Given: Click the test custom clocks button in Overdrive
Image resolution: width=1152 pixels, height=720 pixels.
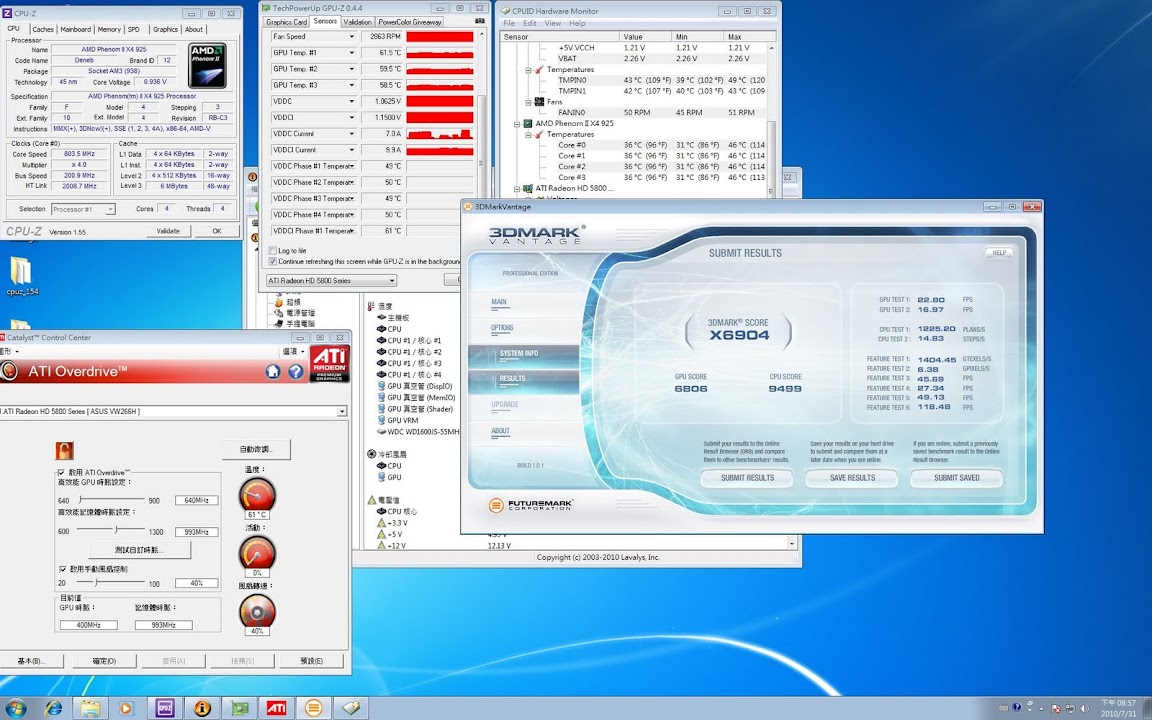Looking at the screenshot, I should coord(139,550).
